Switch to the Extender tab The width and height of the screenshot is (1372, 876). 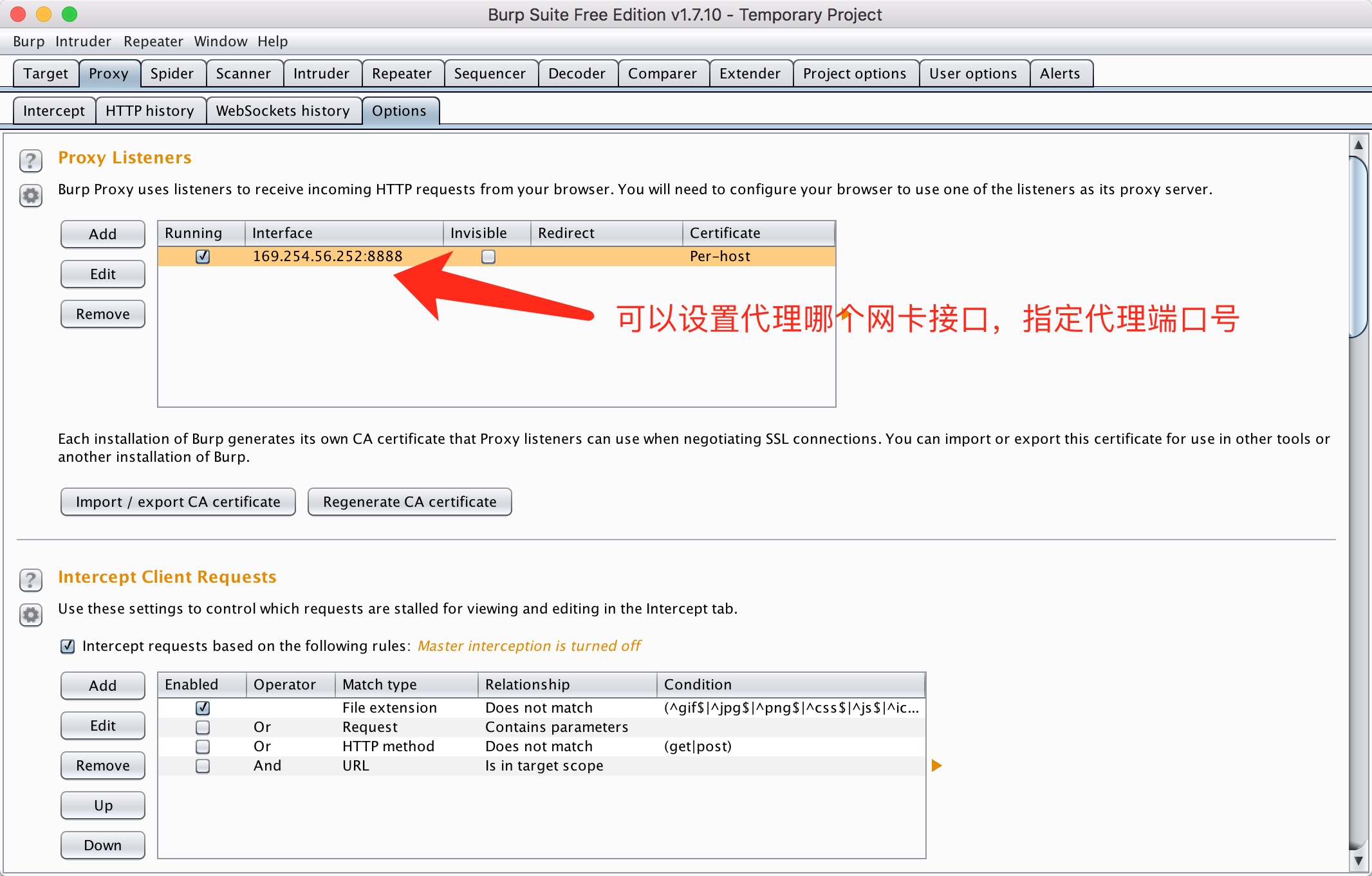coord(750,73)
